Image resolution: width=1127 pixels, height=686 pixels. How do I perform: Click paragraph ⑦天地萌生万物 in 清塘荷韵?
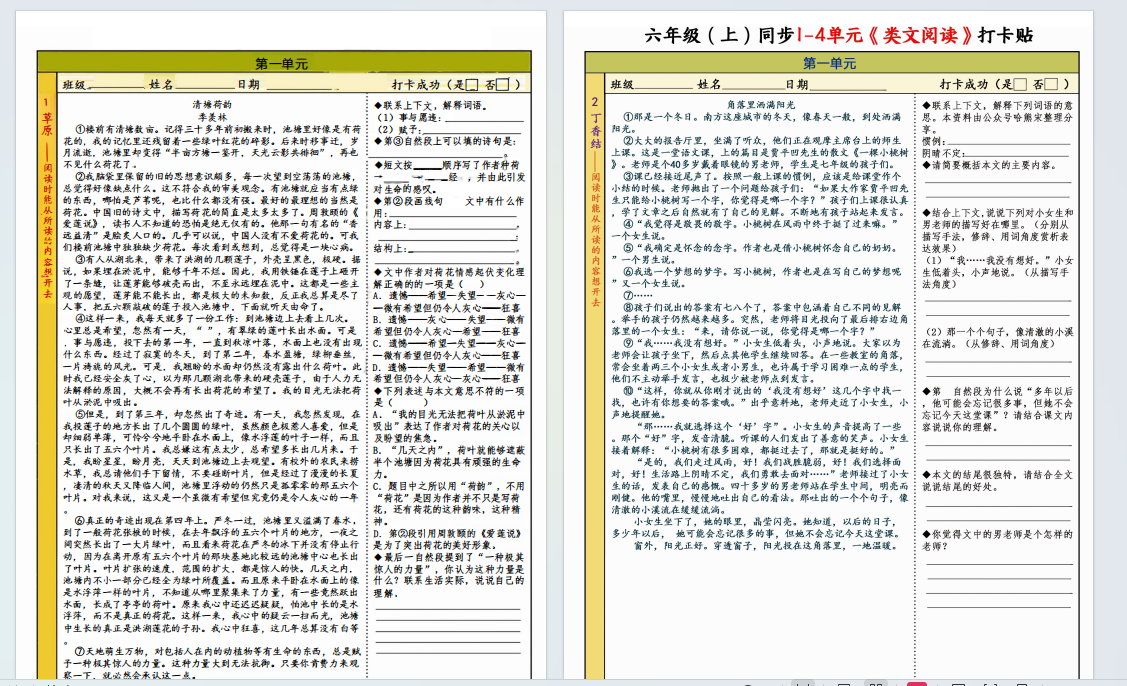click(x=212, y=663)
